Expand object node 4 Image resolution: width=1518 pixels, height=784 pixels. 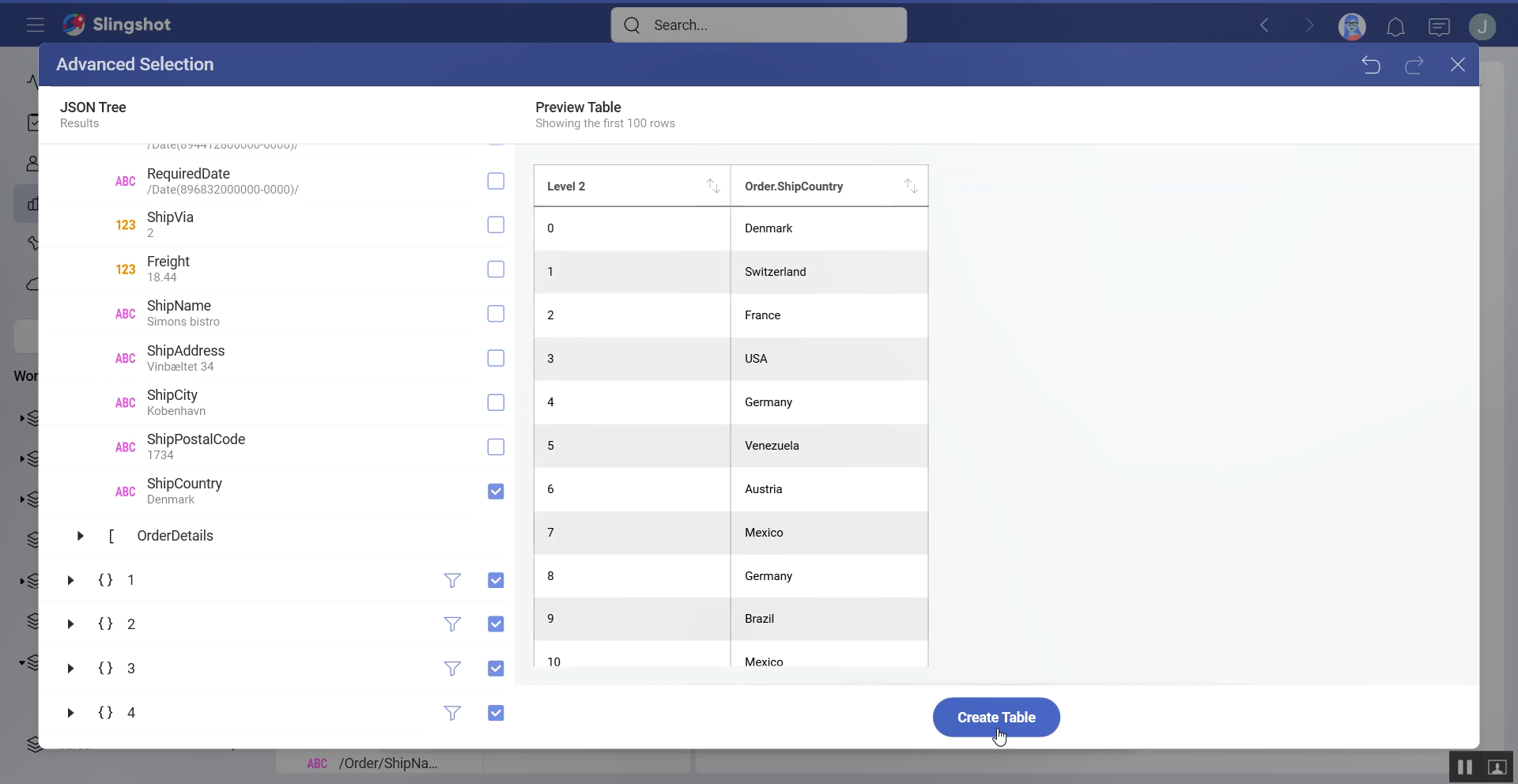[x=70, y=713]
